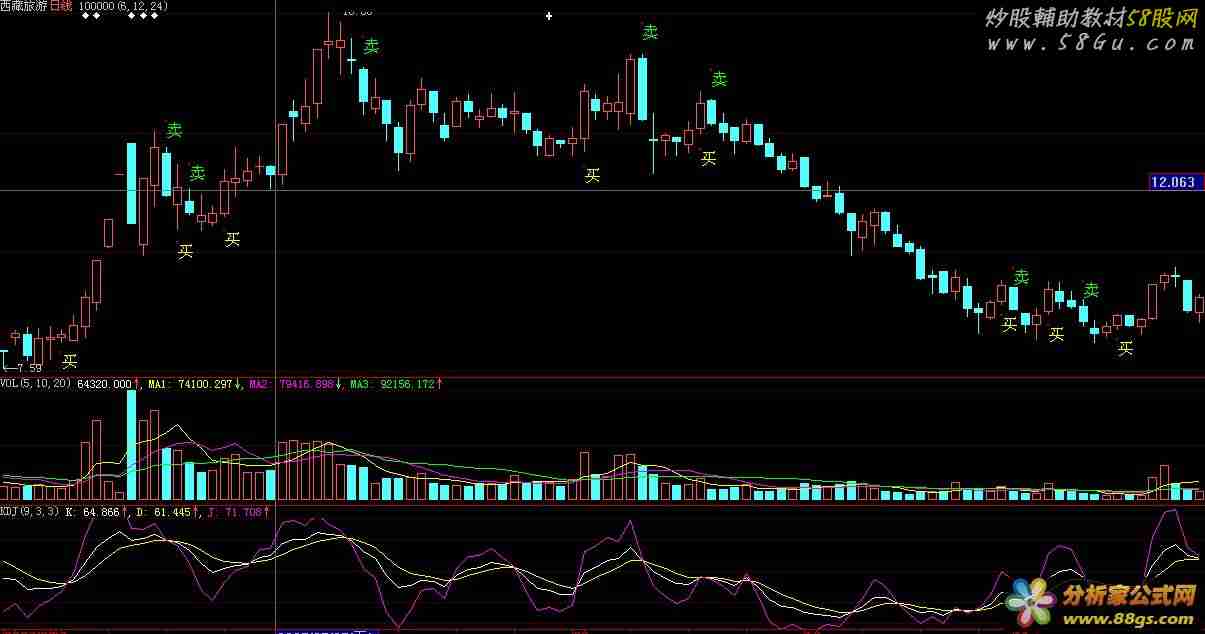Click the 7.59 low price label
Screen dimensions: 1205x634
click(x=30, y=368)
